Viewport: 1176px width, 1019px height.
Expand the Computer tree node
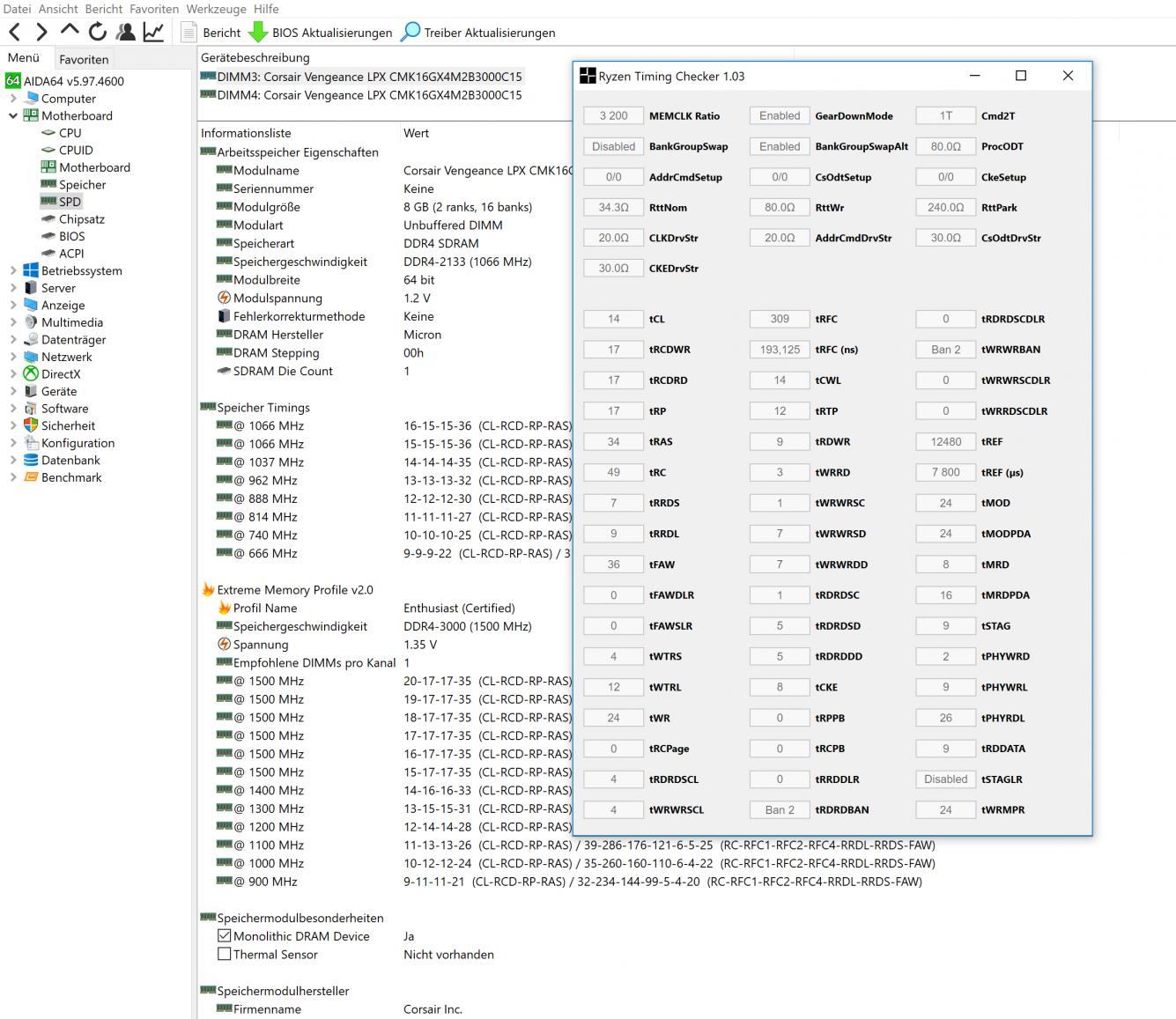12,99
